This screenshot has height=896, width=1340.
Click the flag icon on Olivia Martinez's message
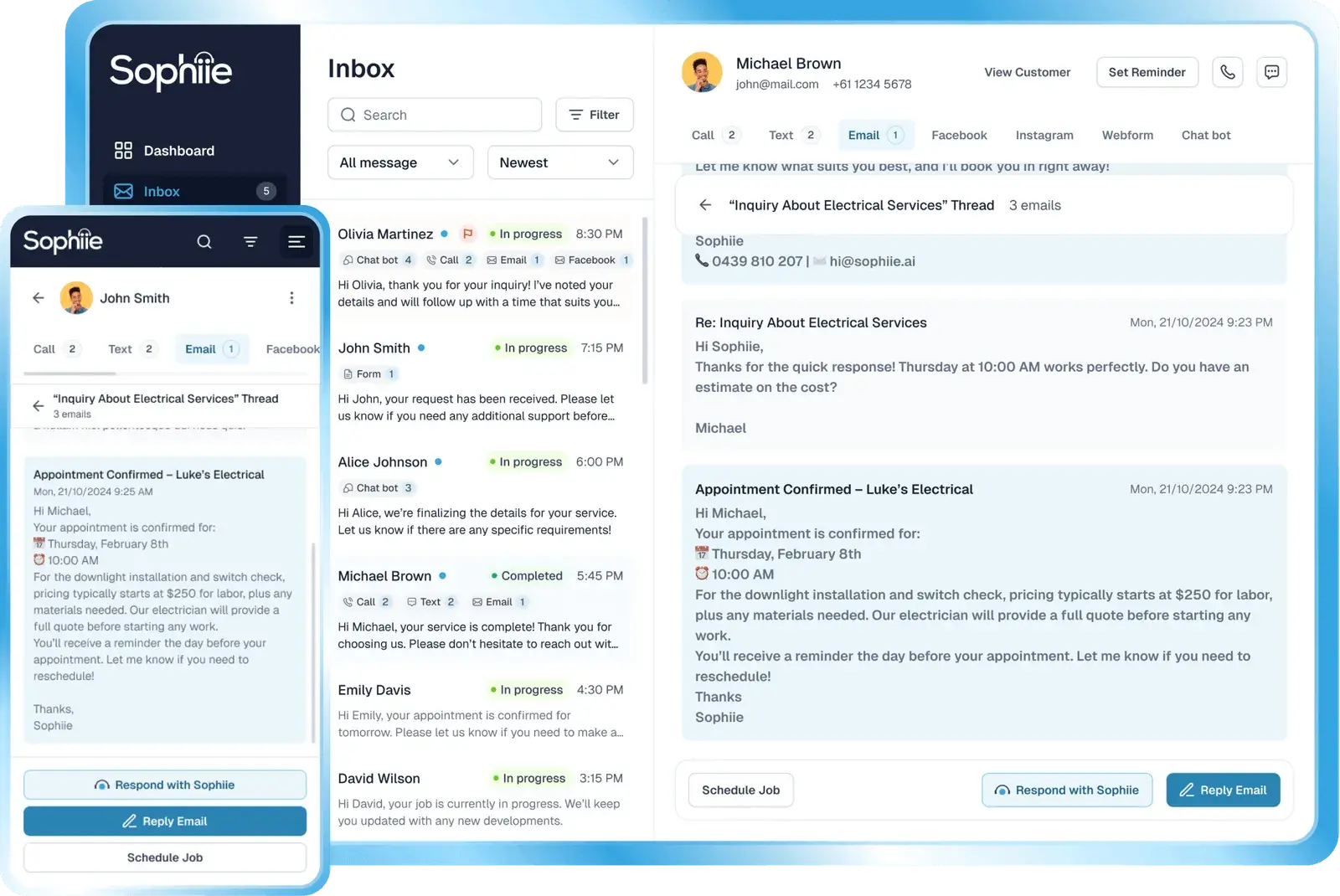coord(469,234)
